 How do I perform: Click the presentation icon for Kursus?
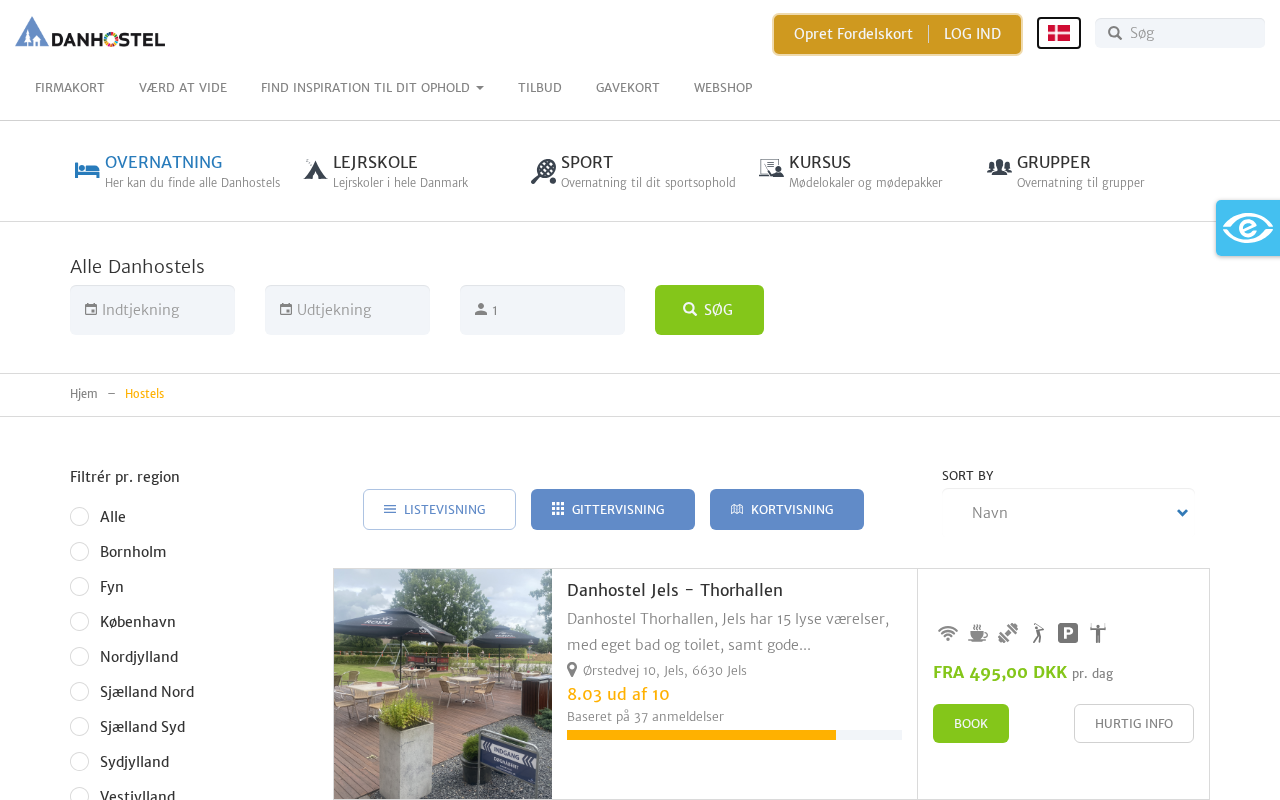pyautogui.click(x=771, y=168)
